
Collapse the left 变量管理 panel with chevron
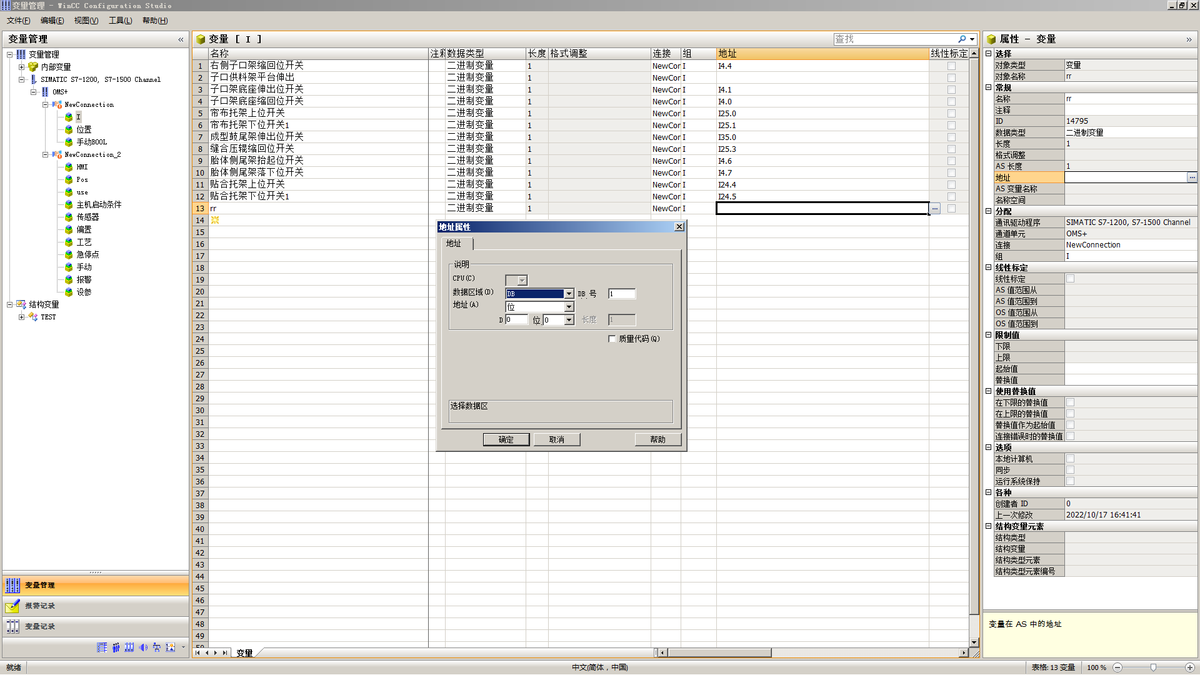[x=181, y=39]
